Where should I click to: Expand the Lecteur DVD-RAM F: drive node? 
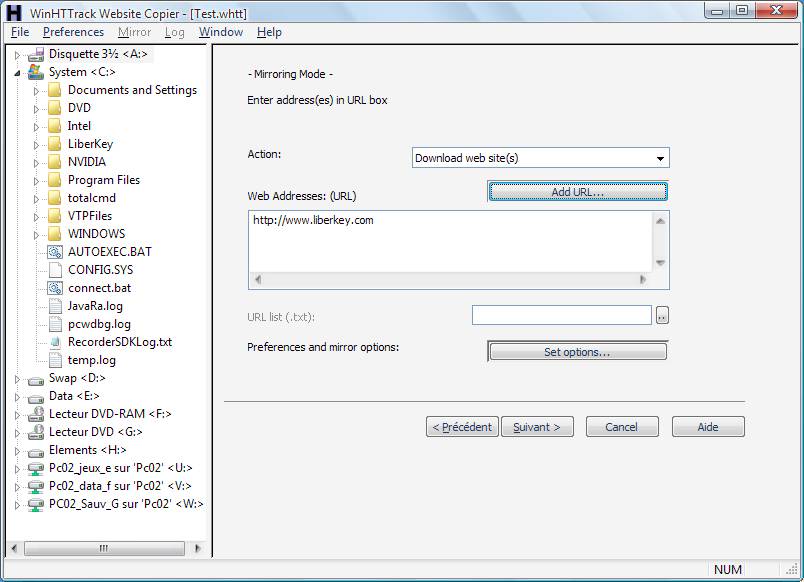17,415
